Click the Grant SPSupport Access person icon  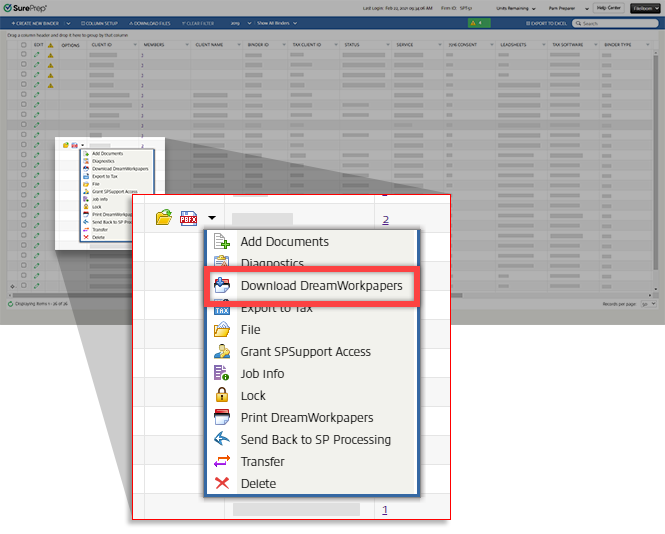(222, 352)
